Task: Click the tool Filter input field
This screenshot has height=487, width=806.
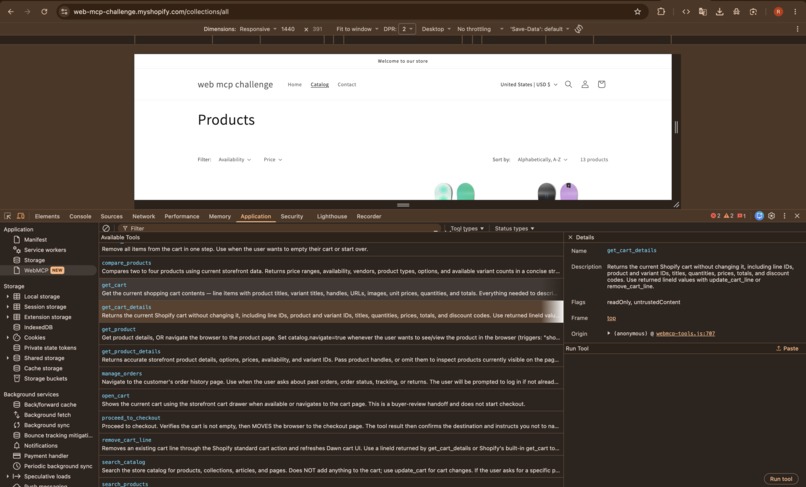Action: (x=280, y=228)
